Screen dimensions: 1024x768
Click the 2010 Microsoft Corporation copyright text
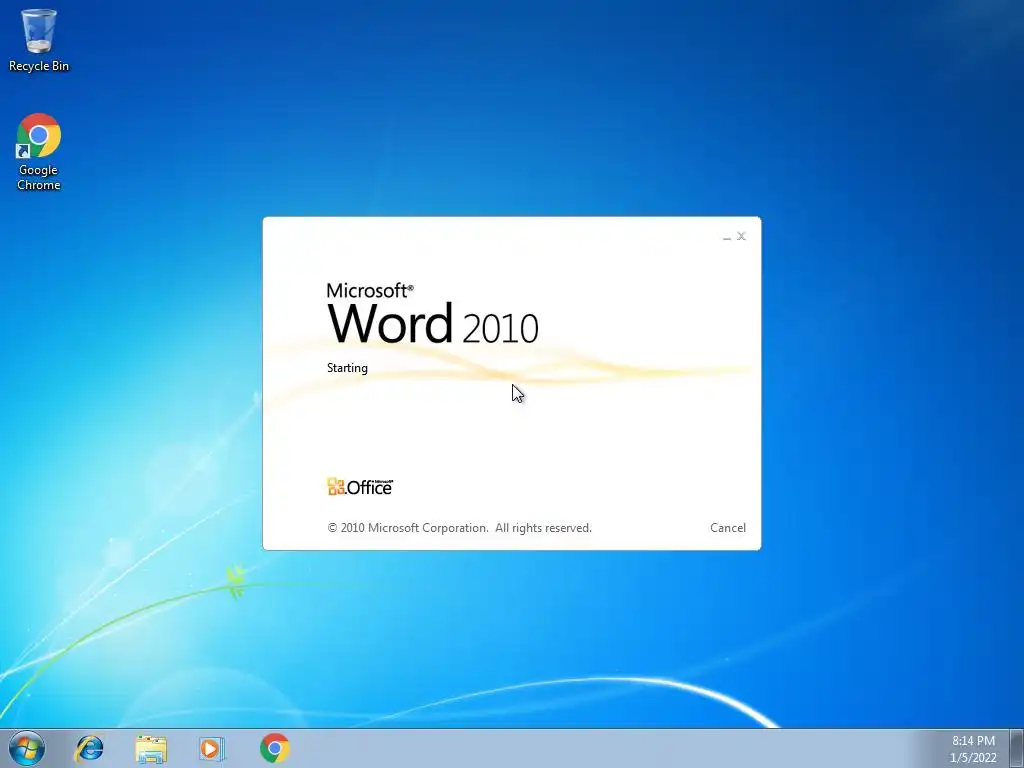point(459,528)
